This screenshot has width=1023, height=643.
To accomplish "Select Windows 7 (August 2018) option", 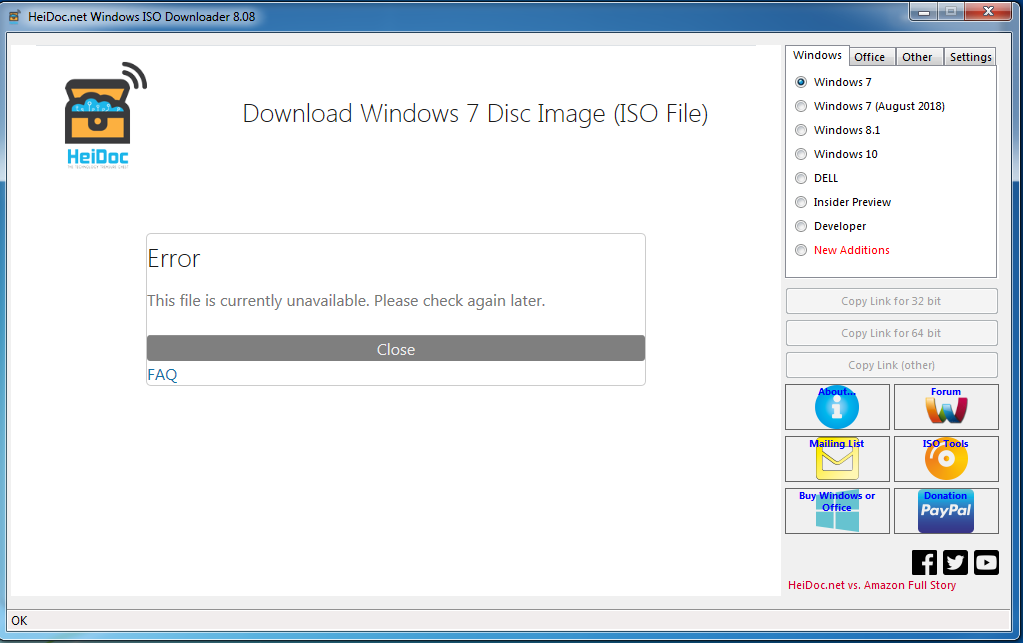I will click(801, 106).
